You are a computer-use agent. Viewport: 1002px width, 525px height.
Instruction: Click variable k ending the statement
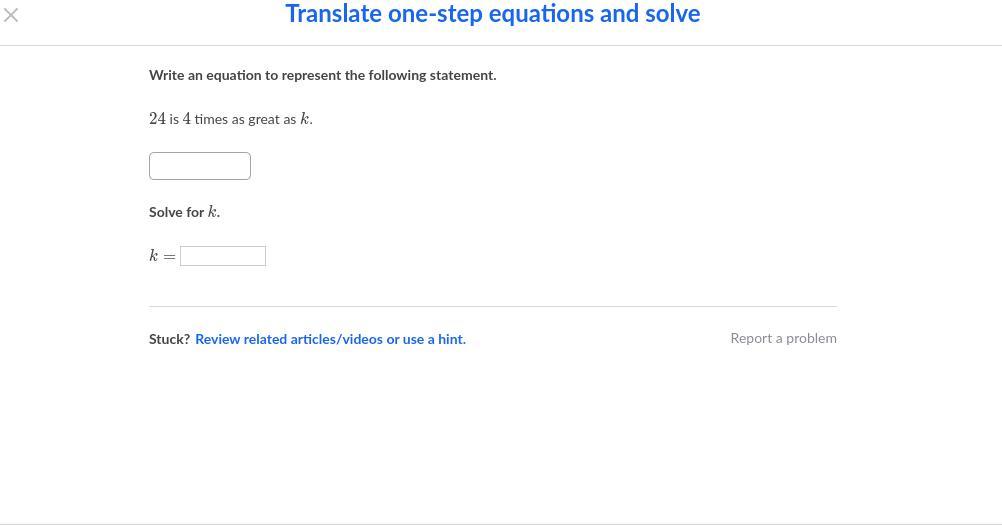(305, 119)
